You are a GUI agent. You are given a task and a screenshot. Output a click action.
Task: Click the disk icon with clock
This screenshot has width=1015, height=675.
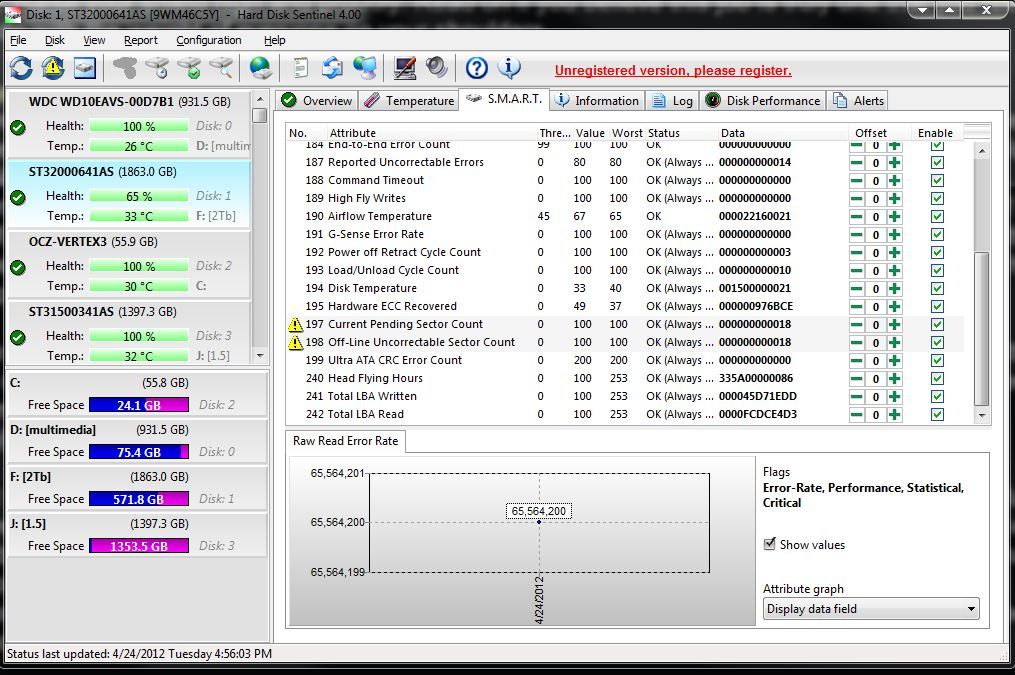pyautogui.click(x=157, y=68)
